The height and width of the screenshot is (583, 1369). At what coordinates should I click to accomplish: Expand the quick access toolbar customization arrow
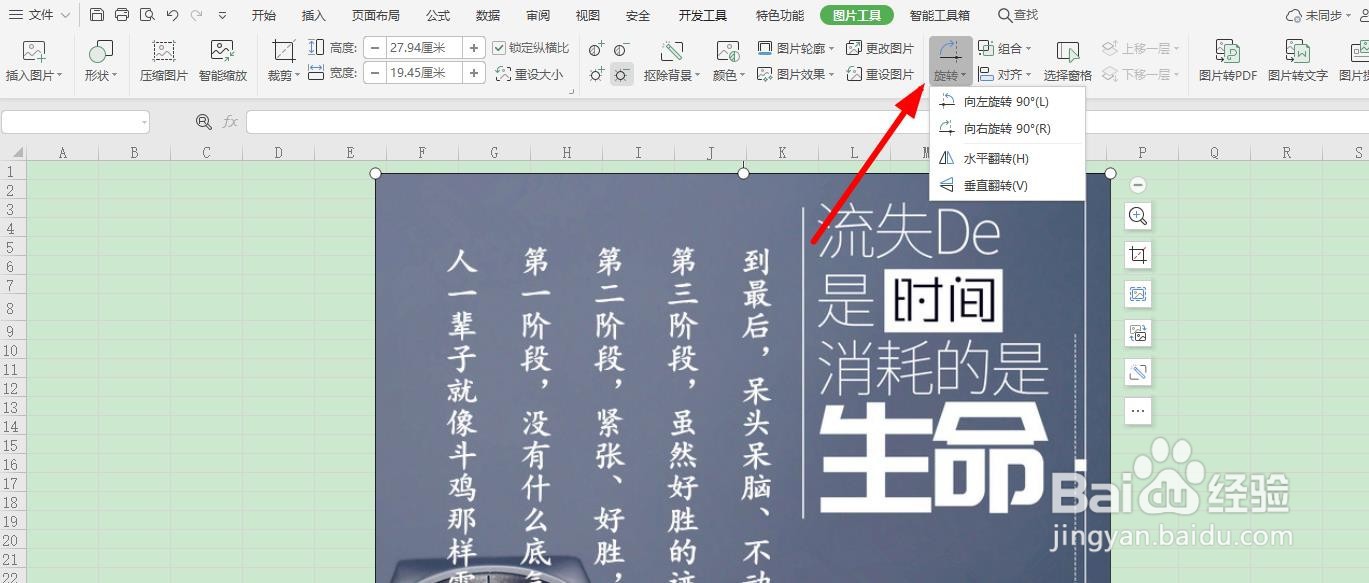[222, 15]
